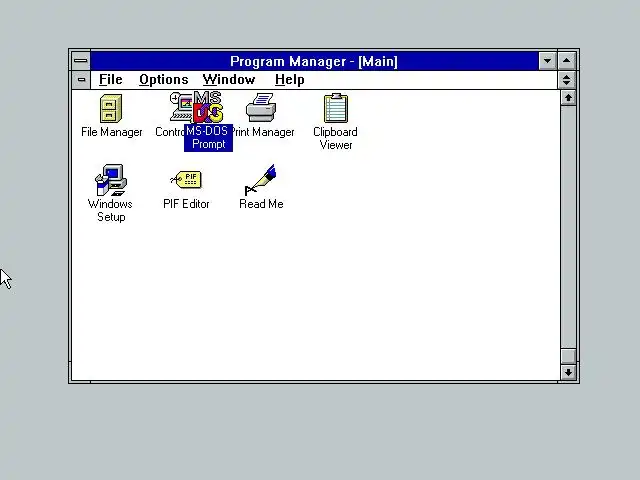Viewport: 640px width, 480px height.
Task: Select the Clipboard Viewer icon
Action: (x=336, y=108)
